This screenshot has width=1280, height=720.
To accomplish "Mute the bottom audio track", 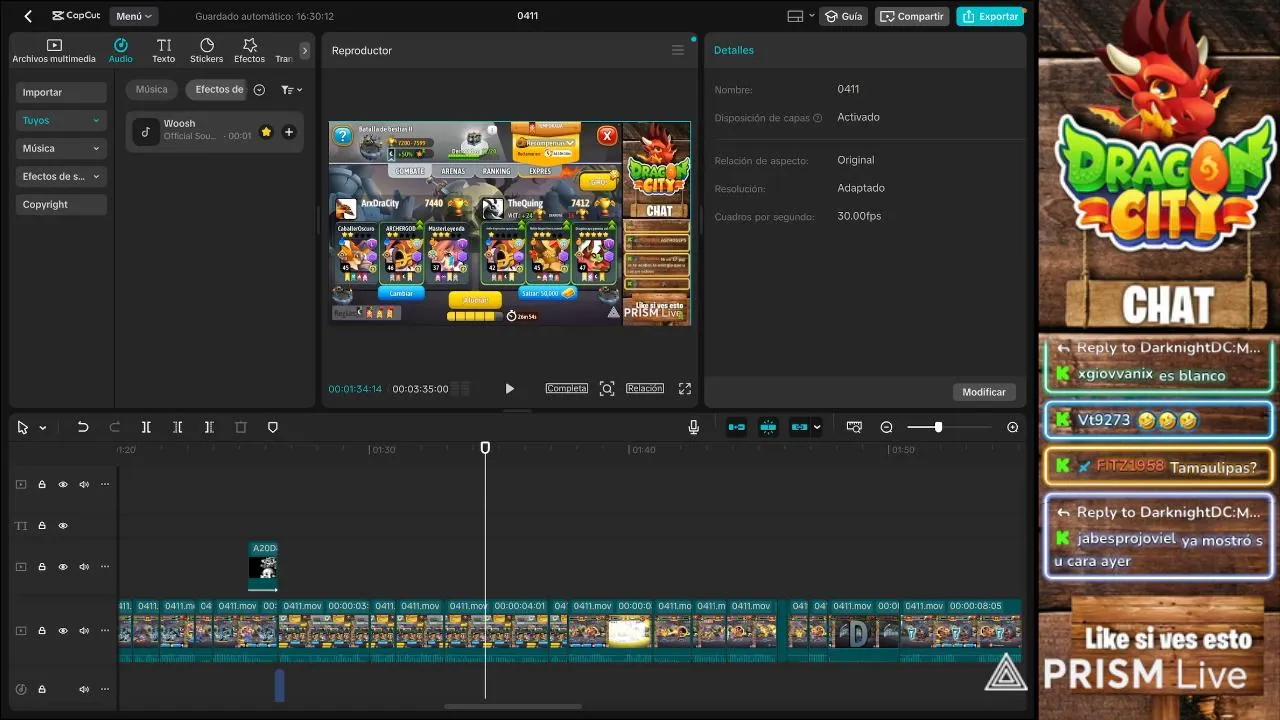I will pyautogui.click(x=84, y=689).
